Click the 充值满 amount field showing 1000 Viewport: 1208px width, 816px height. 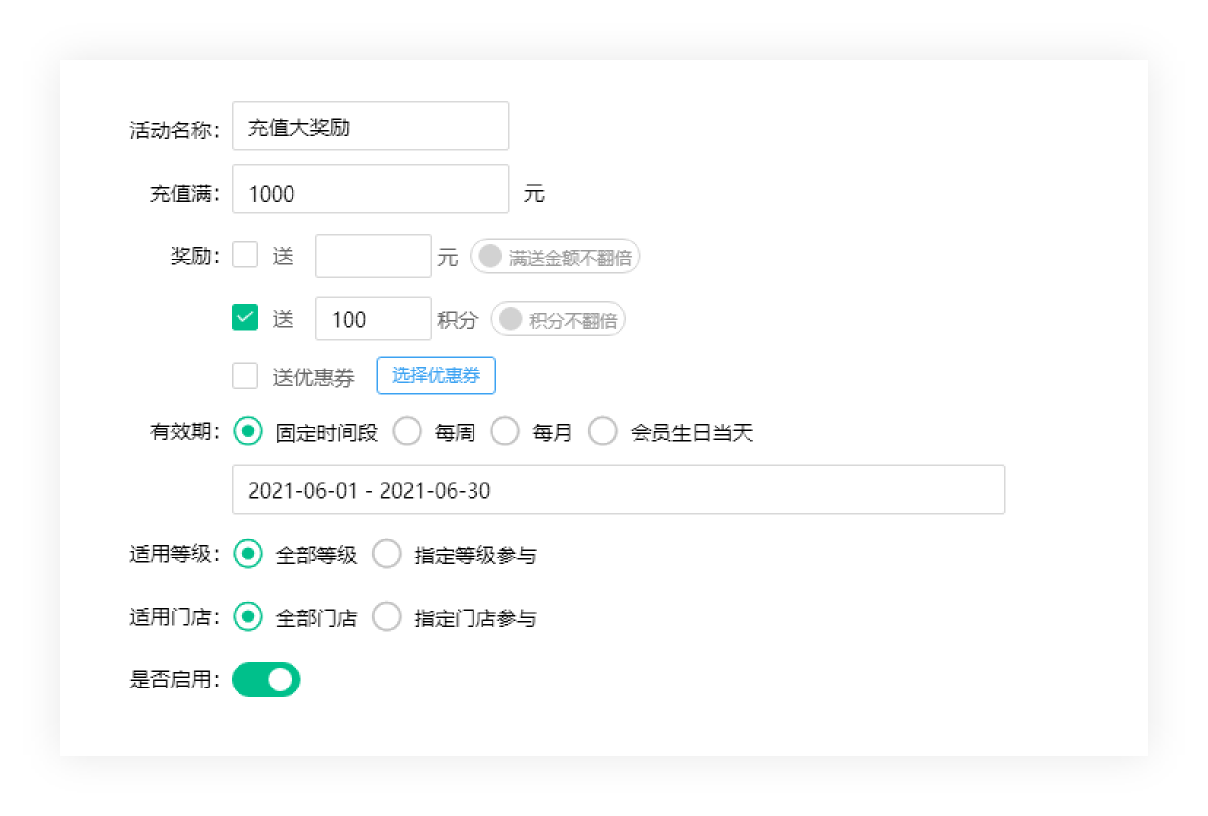(370, 193)
